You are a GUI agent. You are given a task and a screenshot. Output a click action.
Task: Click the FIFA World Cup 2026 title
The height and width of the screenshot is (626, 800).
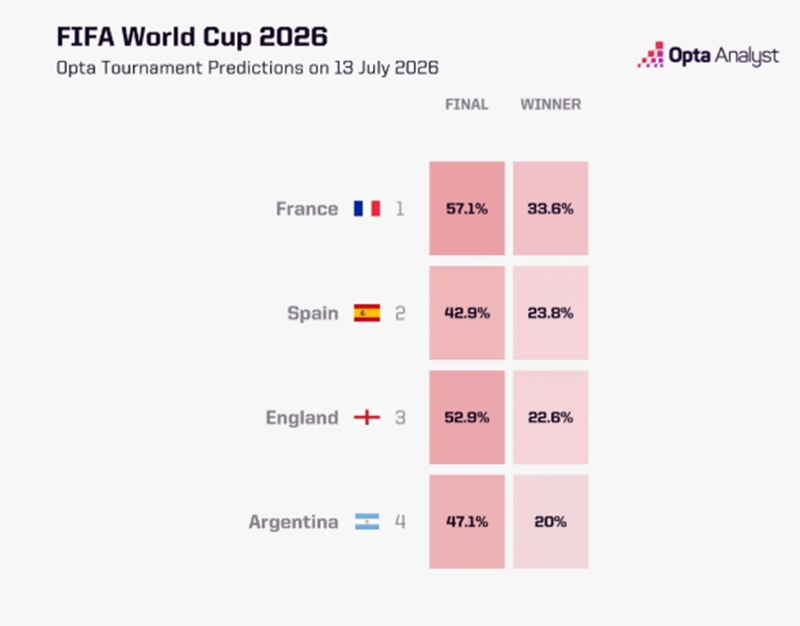[x=192, y=37]
